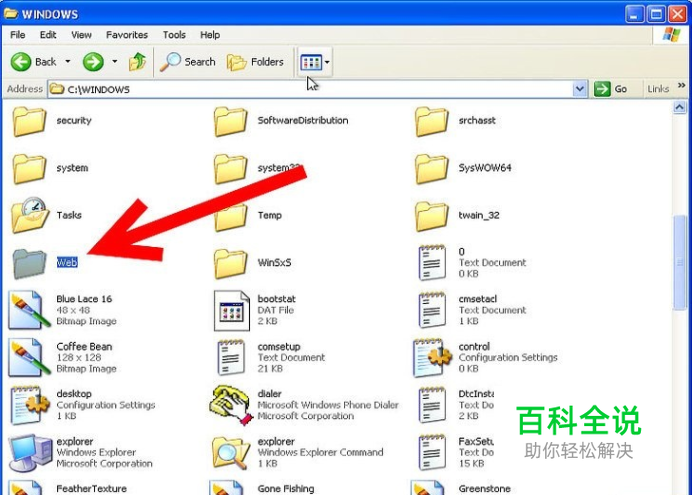
Task: Select the cmsetacl text document icon
Action: click(432, 310)
